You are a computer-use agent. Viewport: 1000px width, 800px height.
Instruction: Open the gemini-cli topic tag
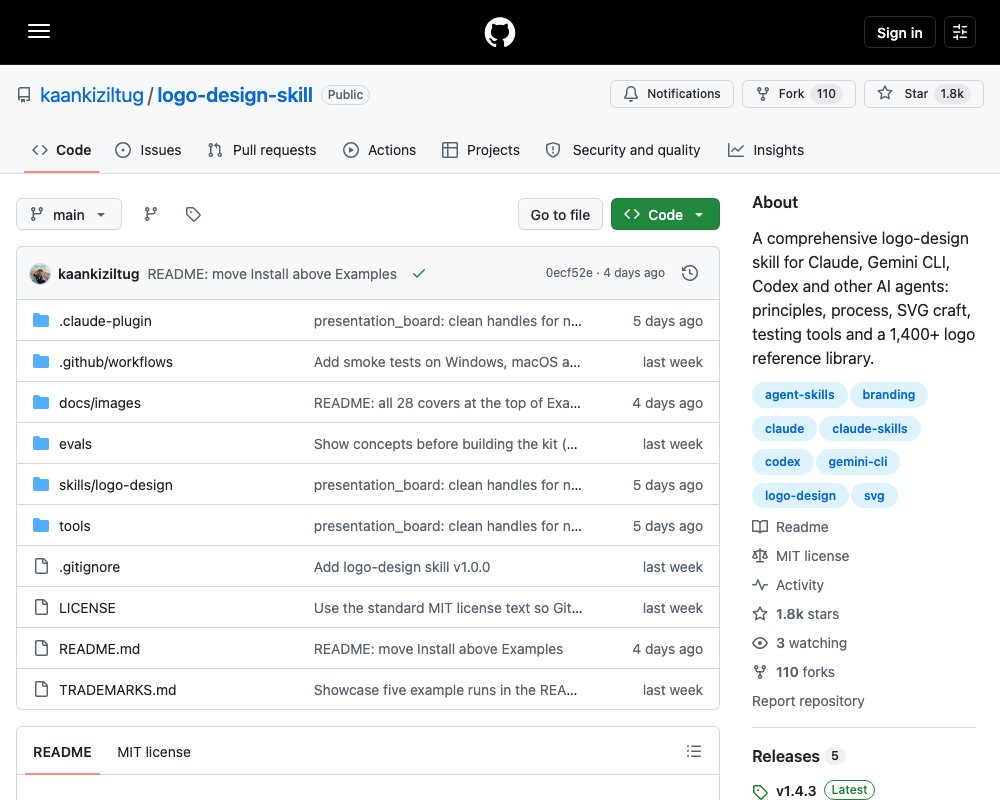tap(857, 462)
